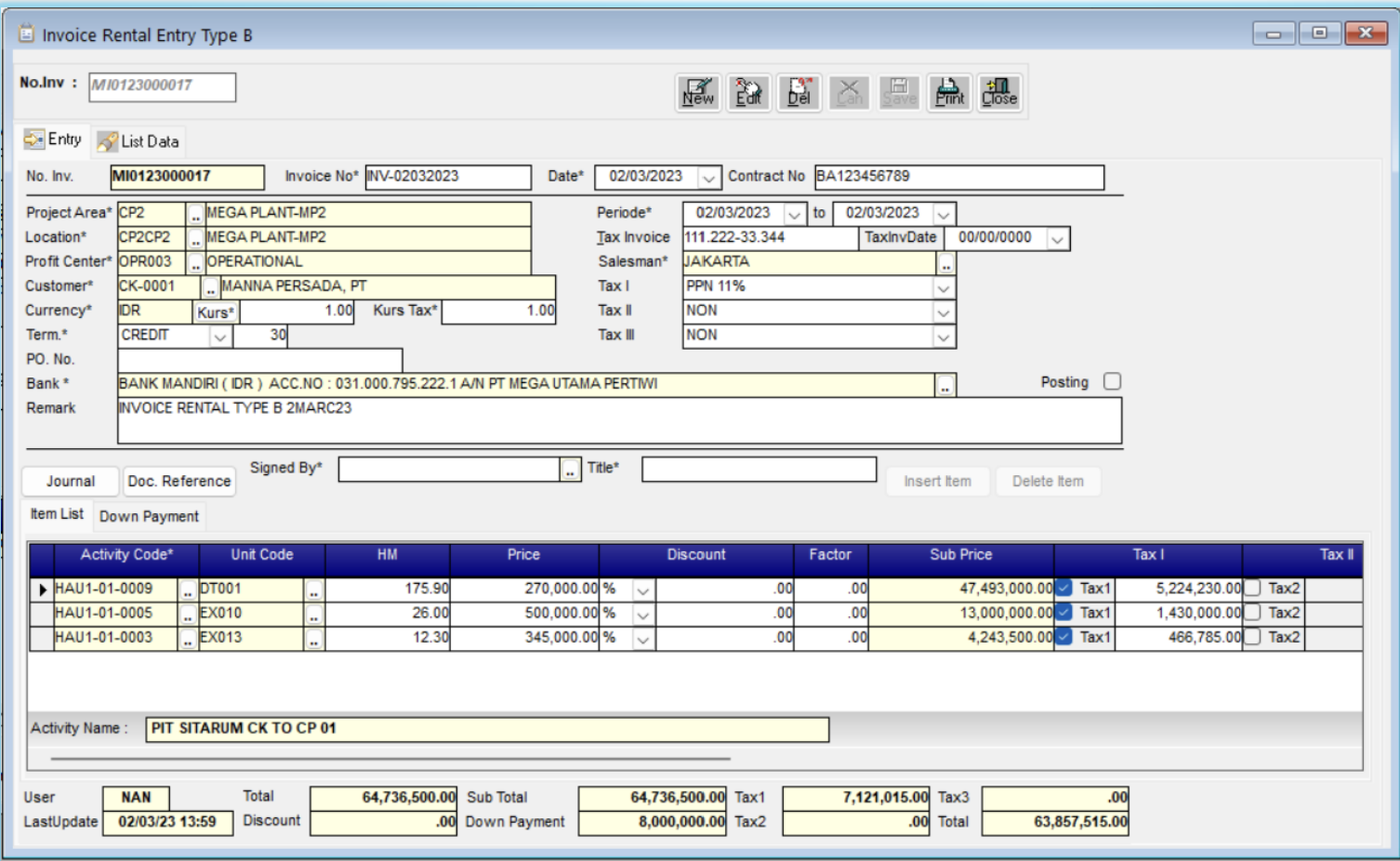Select the Item List tab

[x=57, y=514]
